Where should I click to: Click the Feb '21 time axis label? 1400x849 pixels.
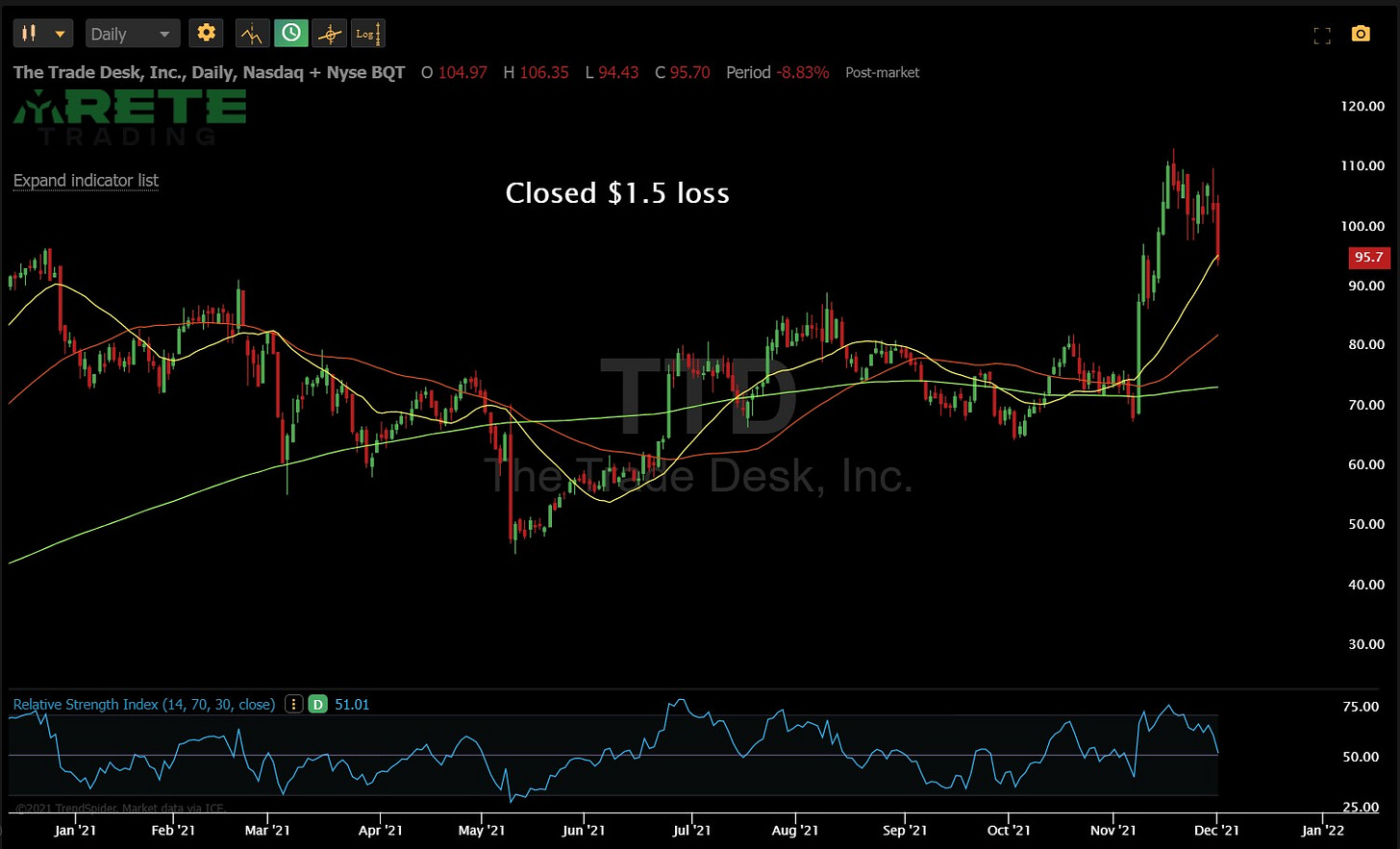[173, 830]
